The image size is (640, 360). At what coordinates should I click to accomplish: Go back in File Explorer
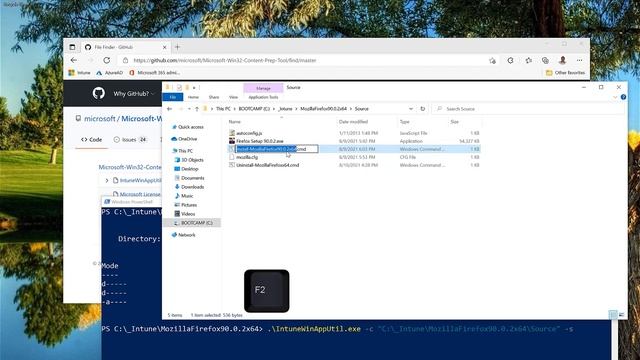[169, 109]
